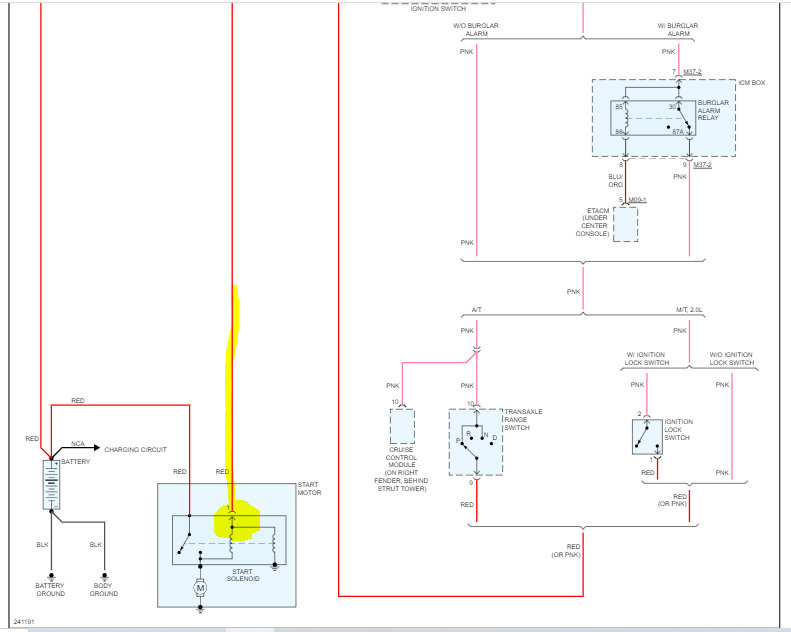Click the 'TRANSAXLE RANGE SWITCH' label
Viewport: 791px width, 632px height.
point(523,420)
